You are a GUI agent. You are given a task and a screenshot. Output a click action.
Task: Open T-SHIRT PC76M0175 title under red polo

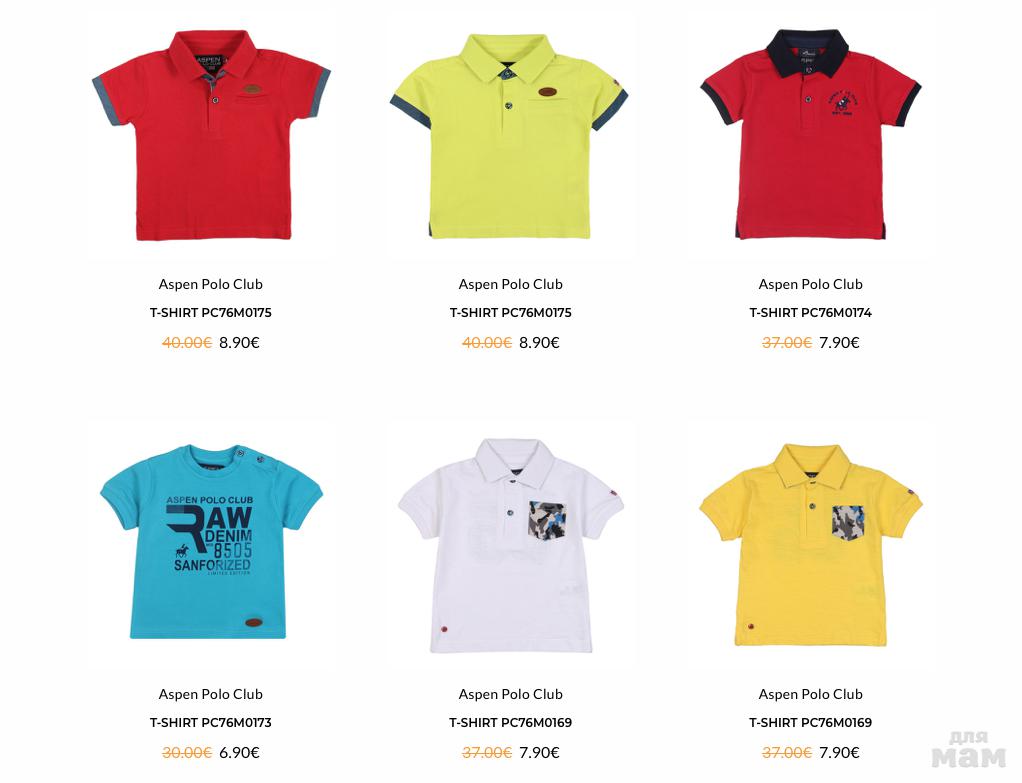pyautogui.click(x=211, y=313)
